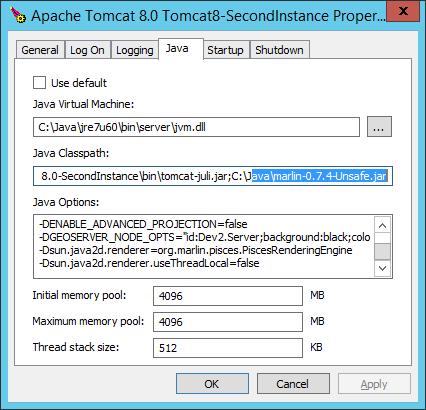This screenshot has width=426, height=410.
Task: Click the browse (...) button for JVM path
Action: 379,127
